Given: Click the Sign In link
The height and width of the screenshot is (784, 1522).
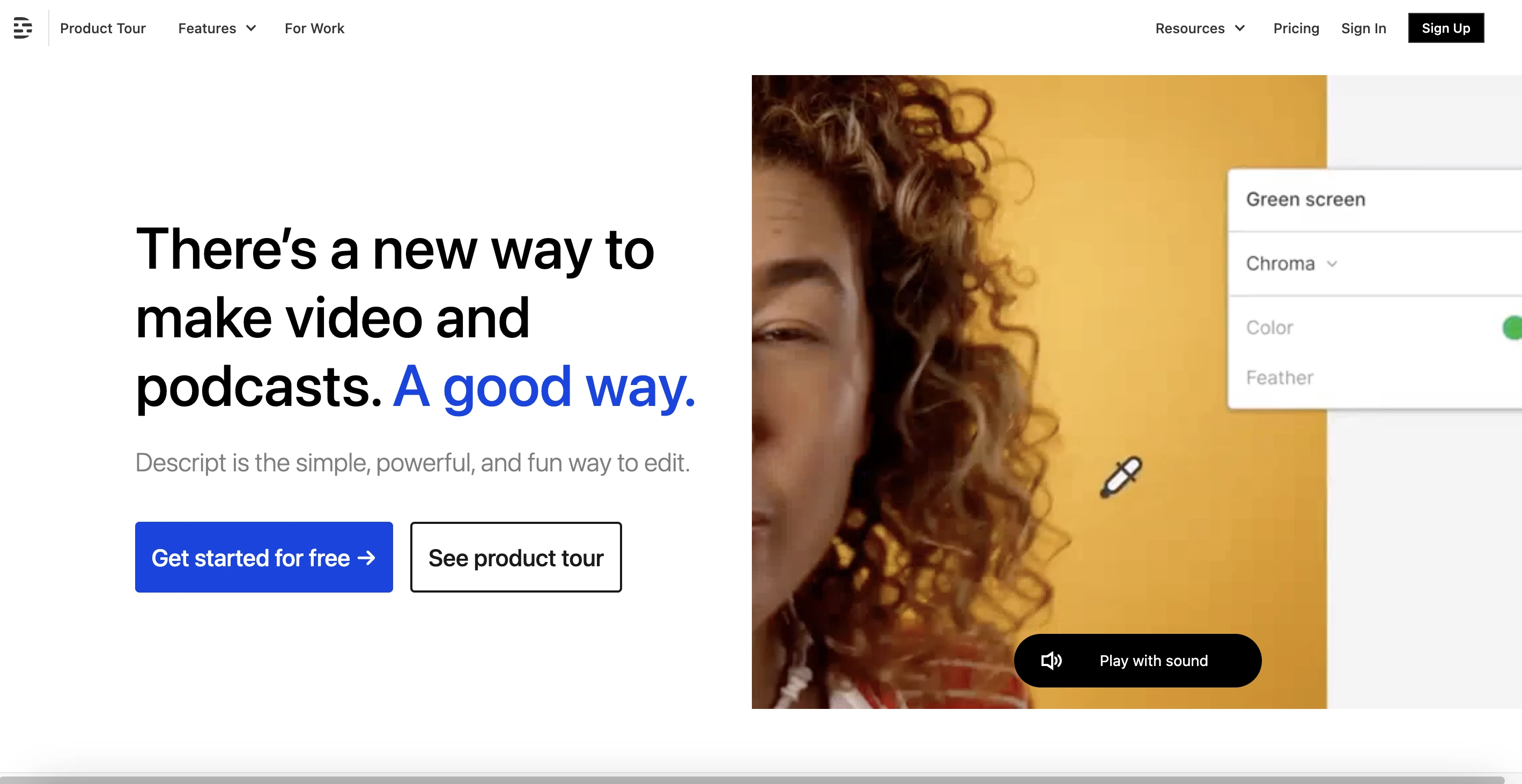Looking at the screenshot, I should 1363,28.
